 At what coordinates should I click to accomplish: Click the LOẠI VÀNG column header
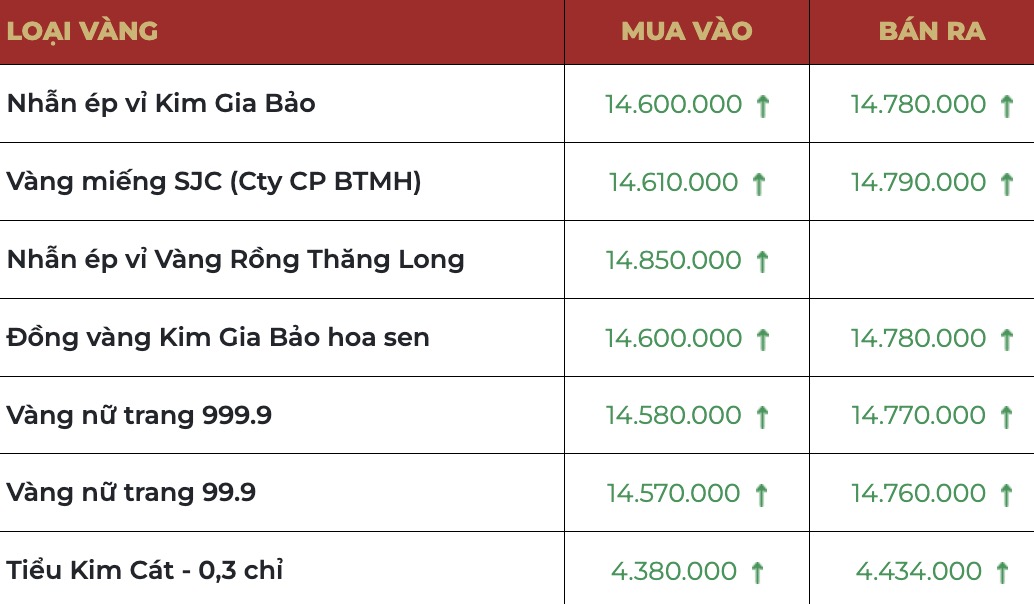82,31
